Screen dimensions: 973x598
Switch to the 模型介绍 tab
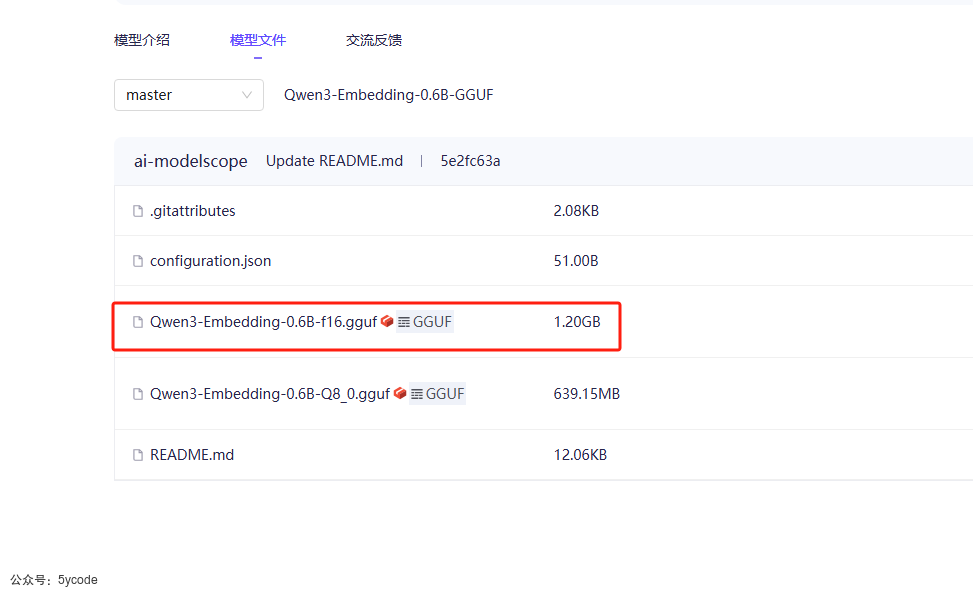click(x=142, y=40)
